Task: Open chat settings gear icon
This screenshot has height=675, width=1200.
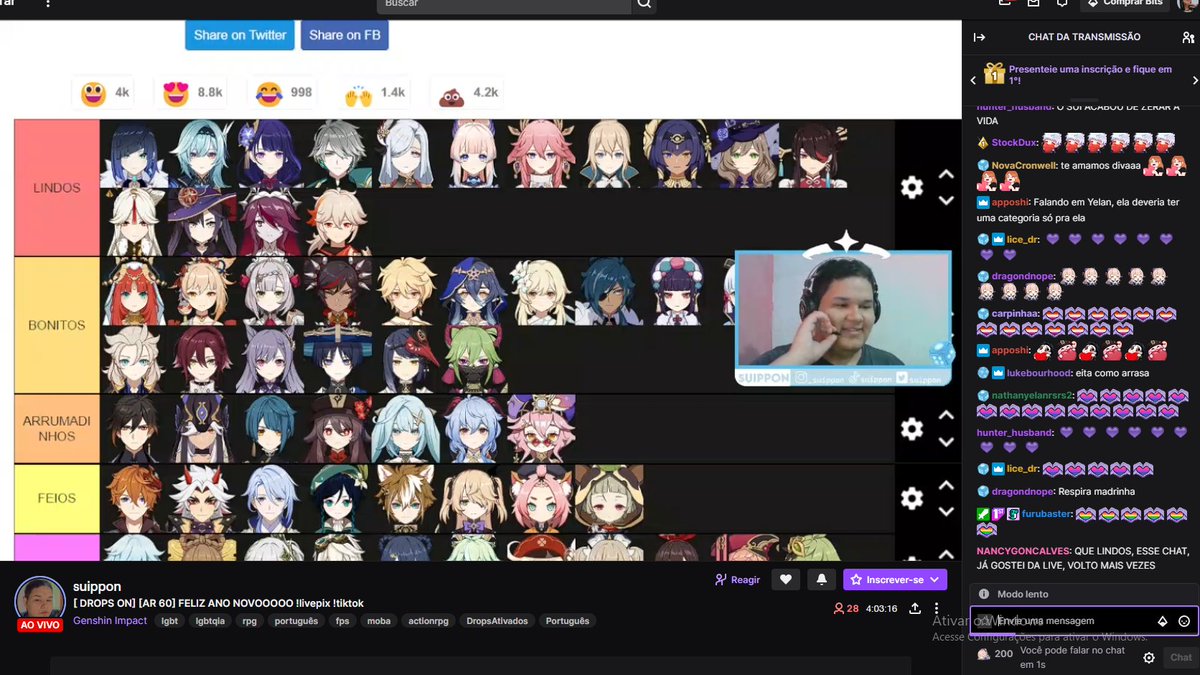Action: tap(1149, 657)
